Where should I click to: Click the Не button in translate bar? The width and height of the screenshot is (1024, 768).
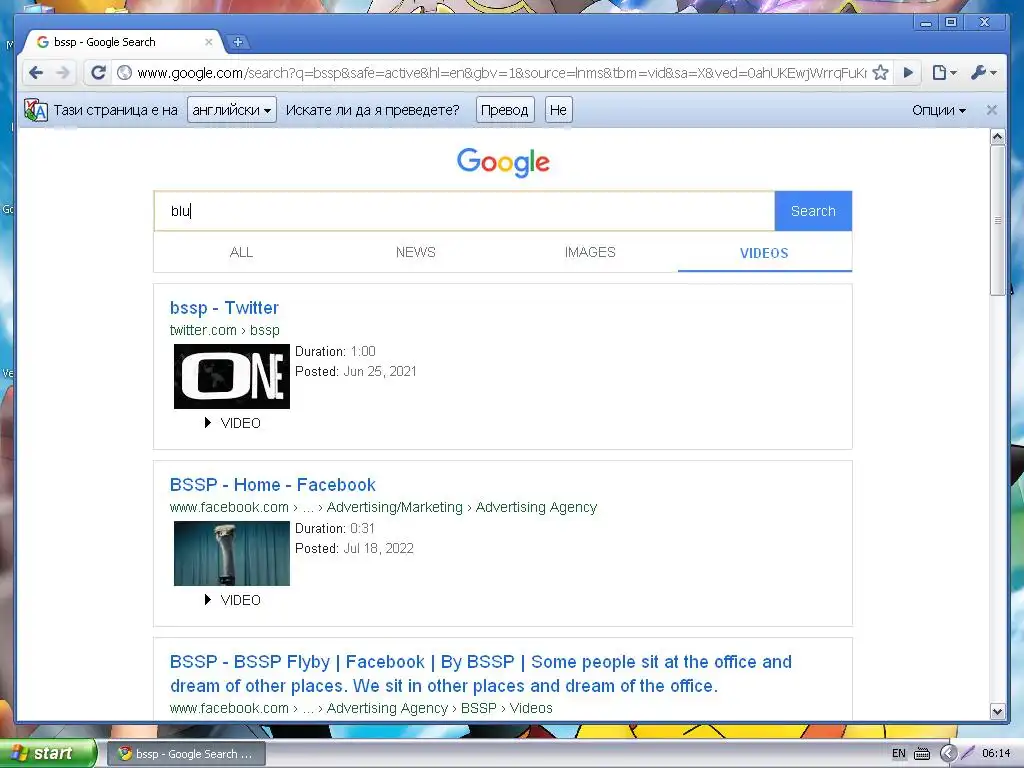point(558,110)
